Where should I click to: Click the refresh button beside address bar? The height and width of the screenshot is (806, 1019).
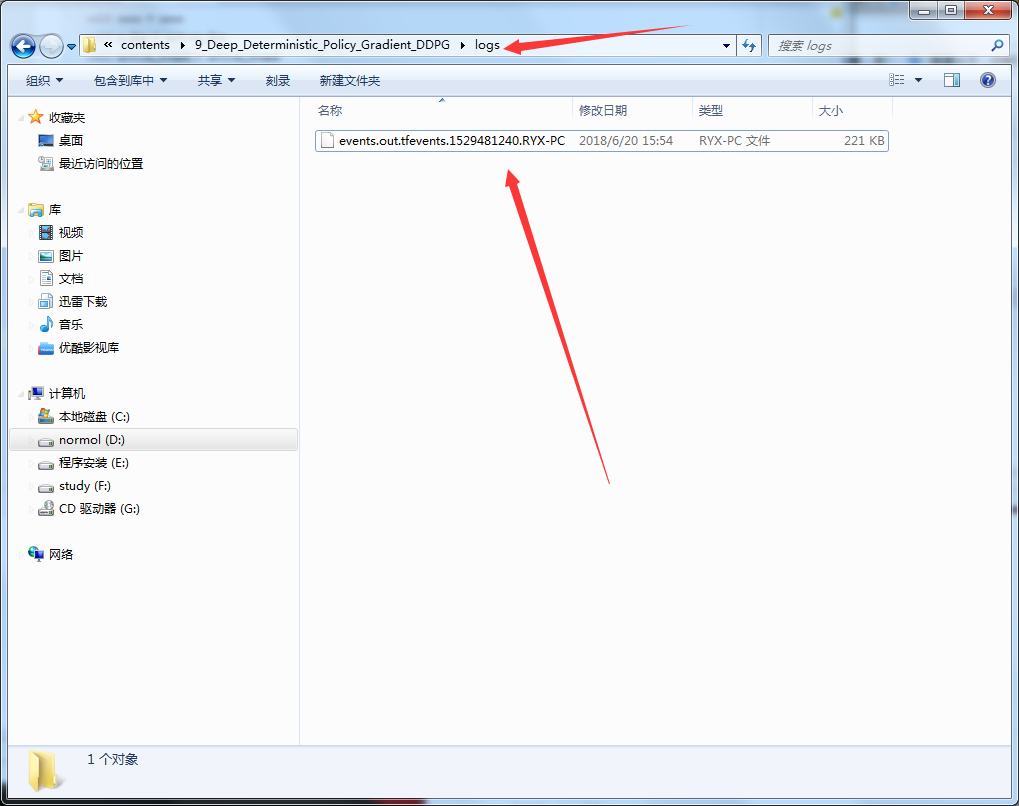click(750, 46)
